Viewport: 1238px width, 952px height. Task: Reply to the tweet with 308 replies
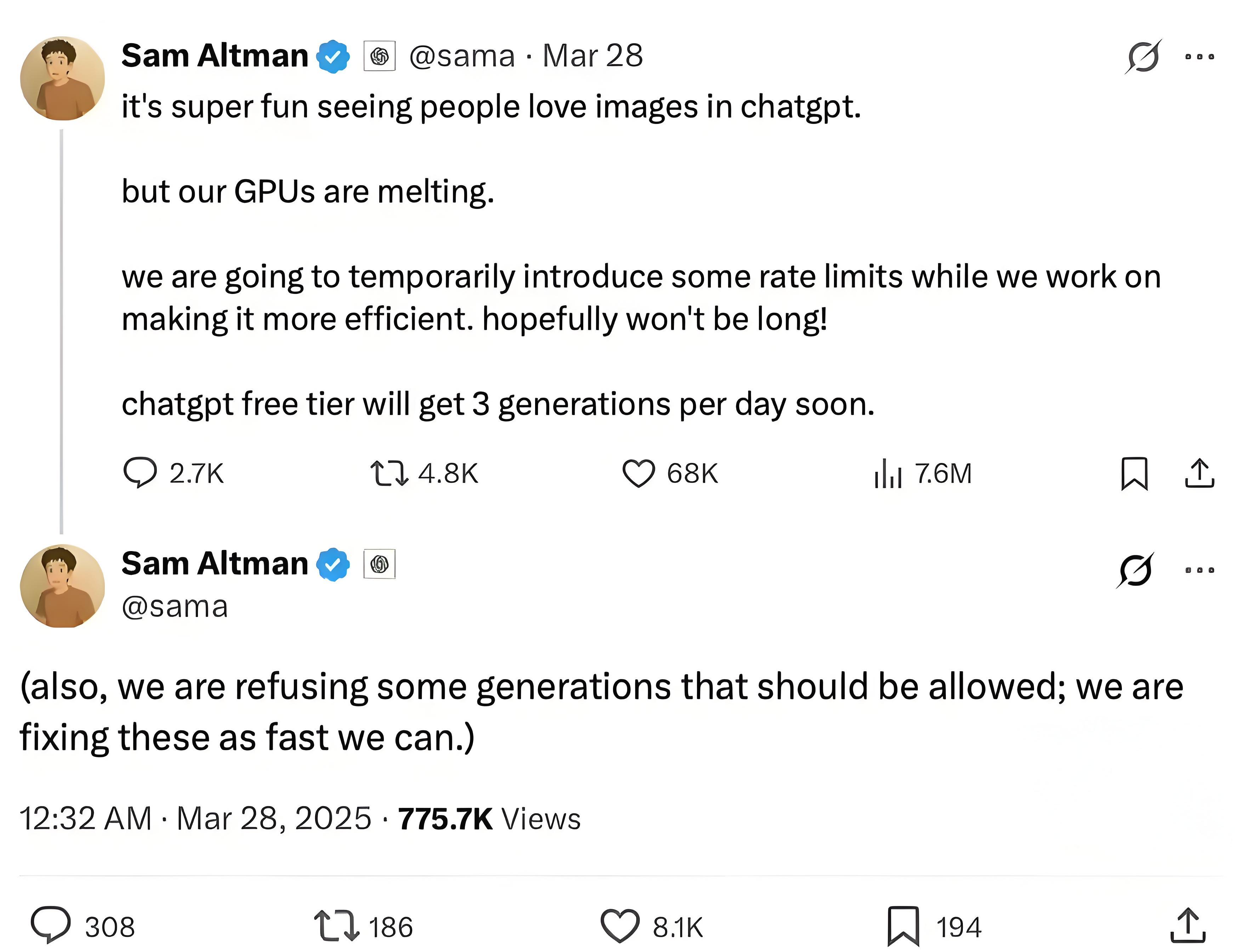point(51,926)
